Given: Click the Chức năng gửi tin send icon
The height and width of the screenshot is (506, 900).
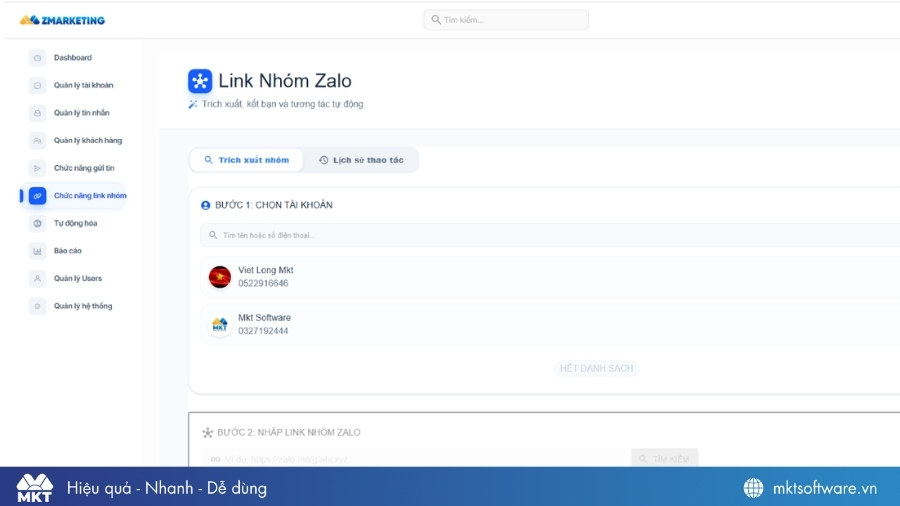Looking at the screenshot, I should [37, 168].
